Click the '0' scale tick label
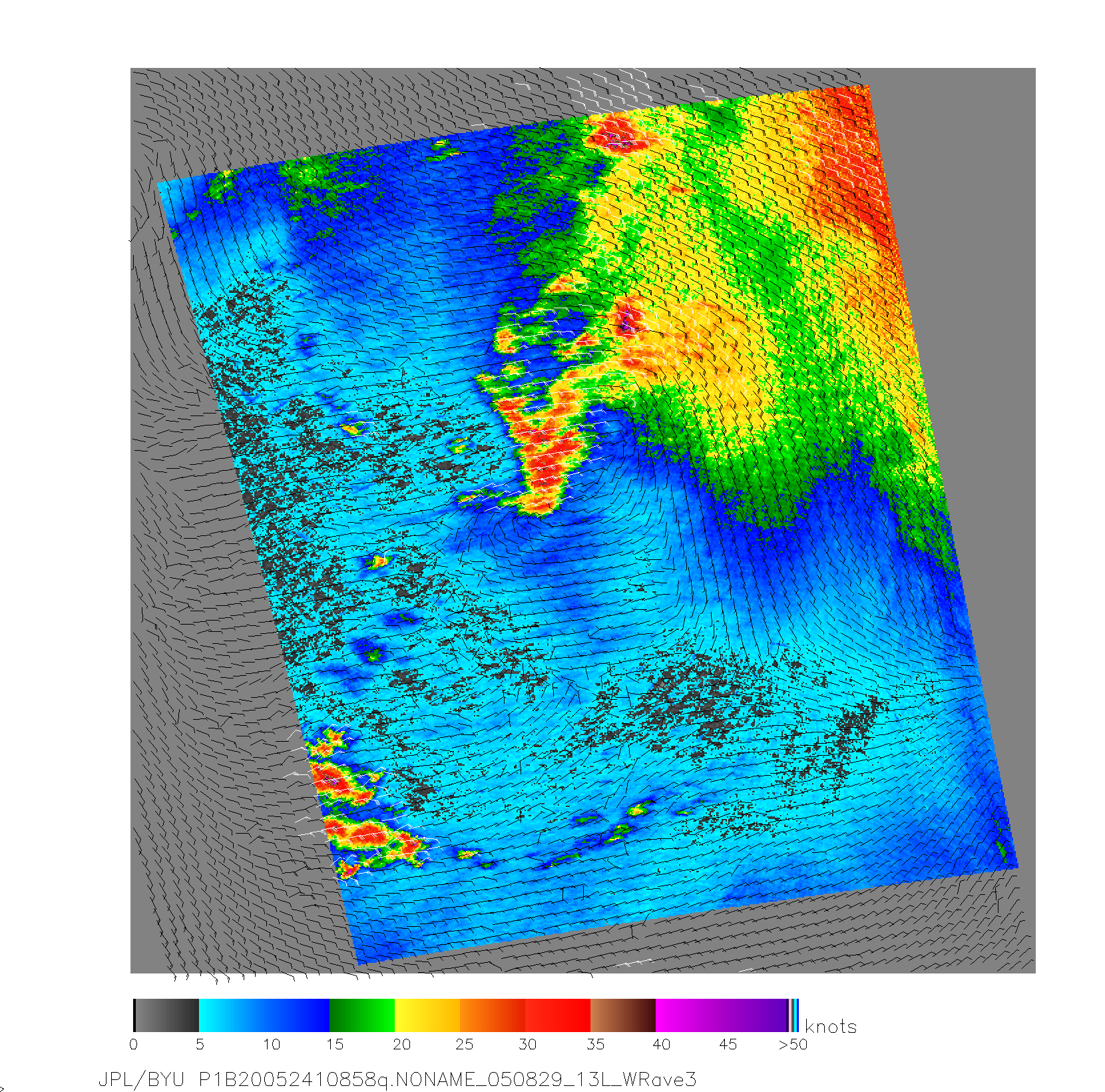 134,1044
